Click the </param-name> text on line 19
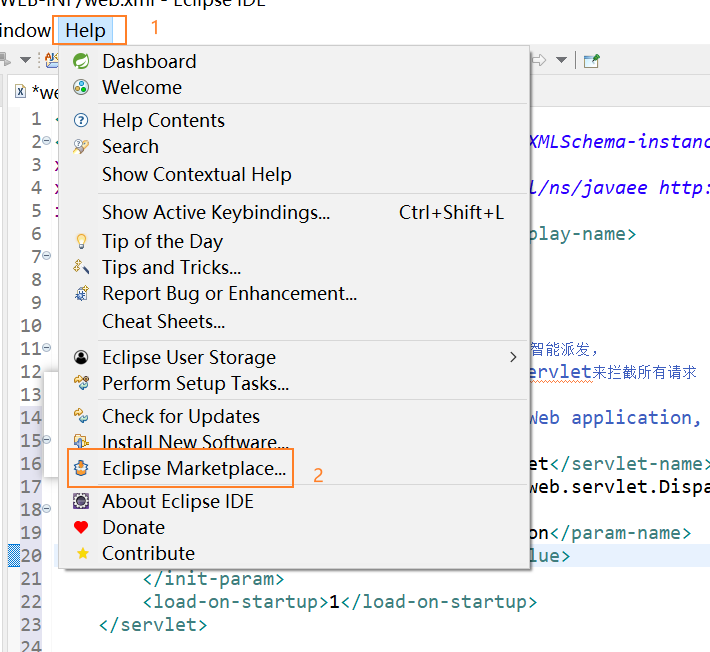710x652 pixels. click(620, 533)
